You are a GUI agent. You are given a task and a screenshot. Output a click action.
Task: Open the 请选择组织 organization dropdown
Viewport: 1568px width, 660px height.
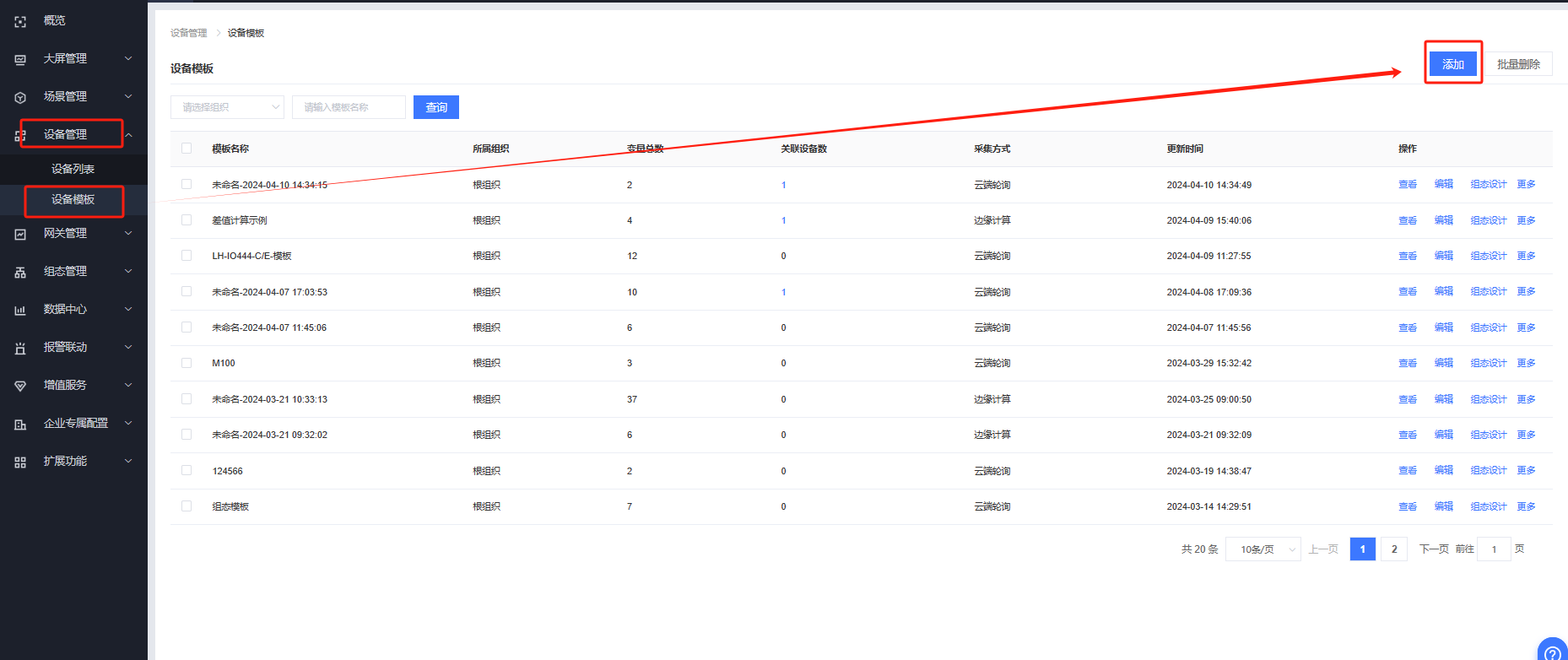(x=227, y=107)
